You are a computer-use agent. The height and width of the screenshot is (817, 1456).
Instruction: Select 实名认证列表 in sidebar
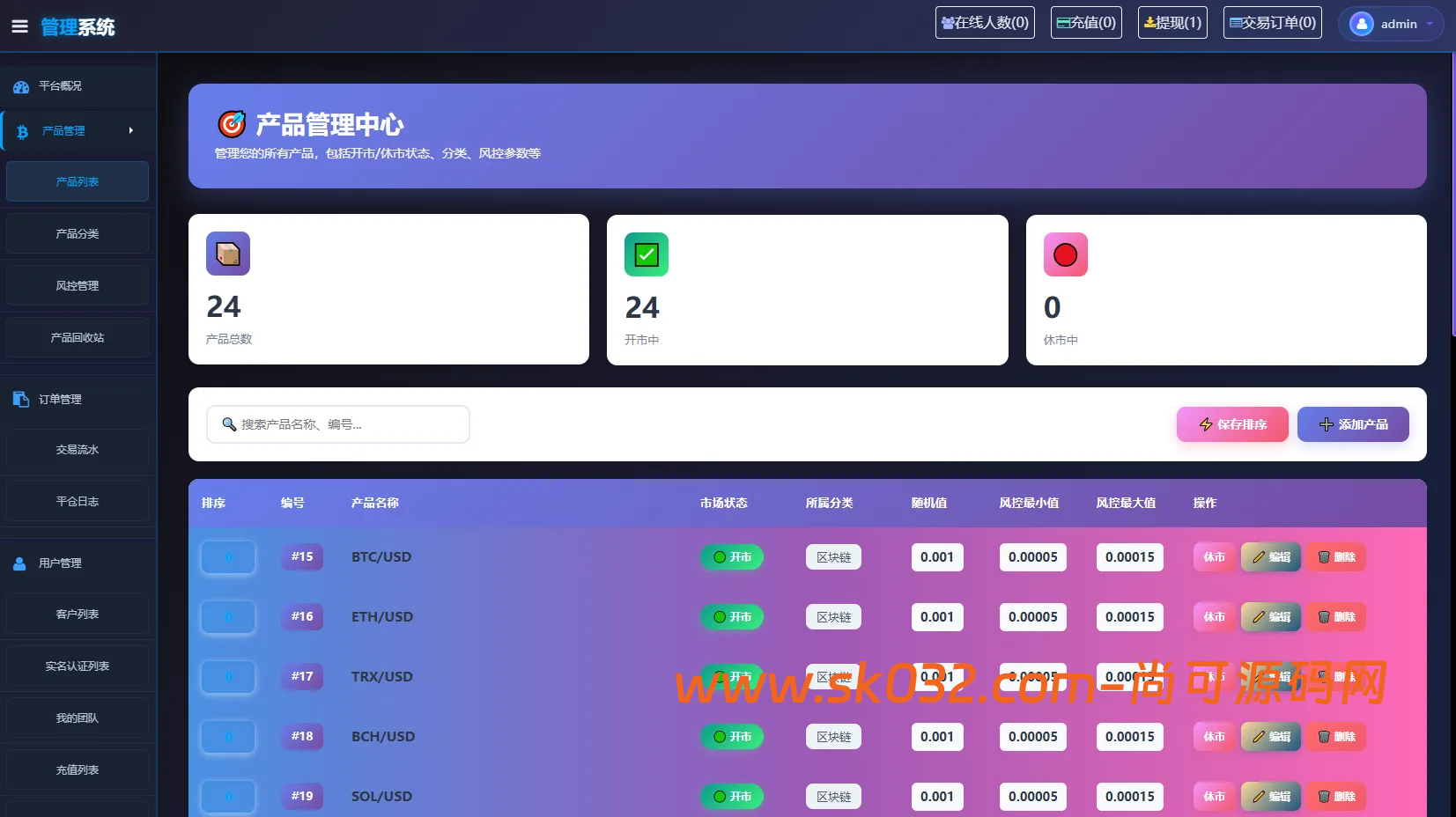pos(78,666)
